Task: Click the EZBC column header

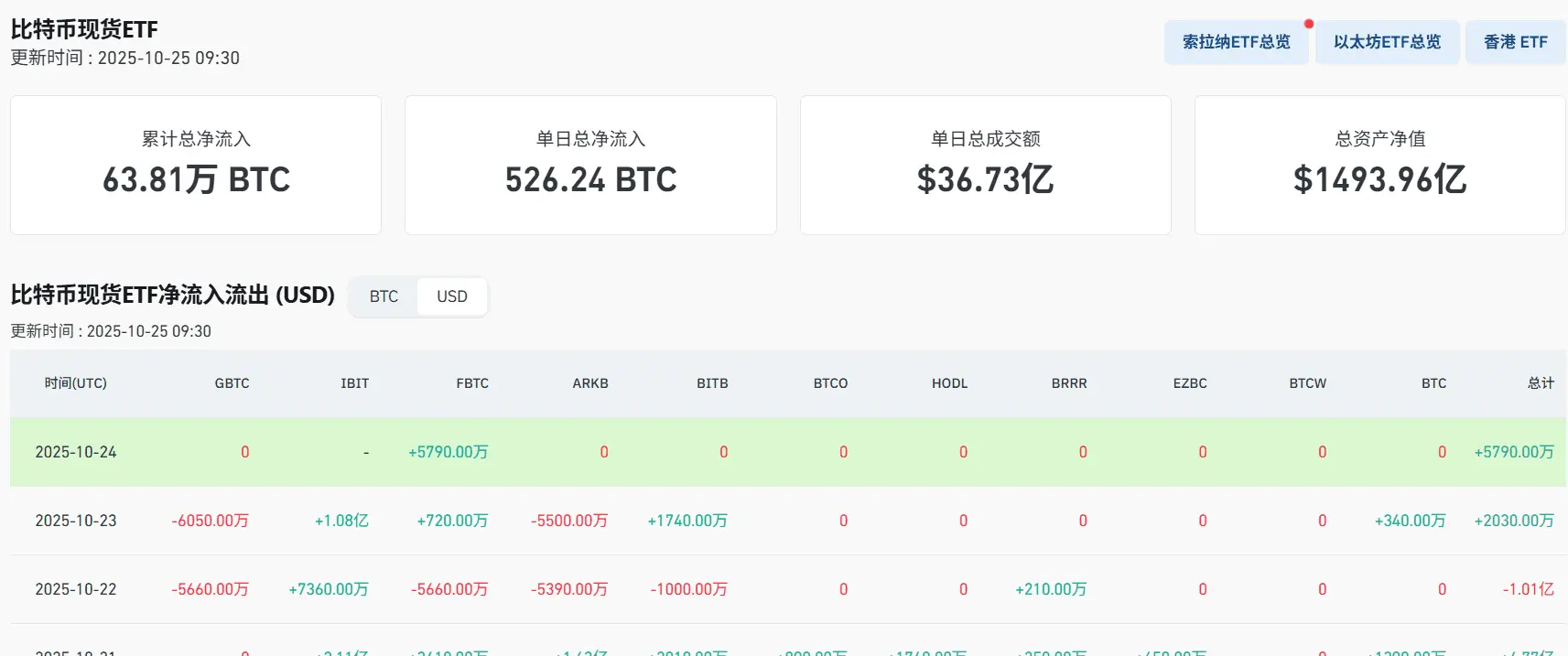Action: click(1190, 383)
